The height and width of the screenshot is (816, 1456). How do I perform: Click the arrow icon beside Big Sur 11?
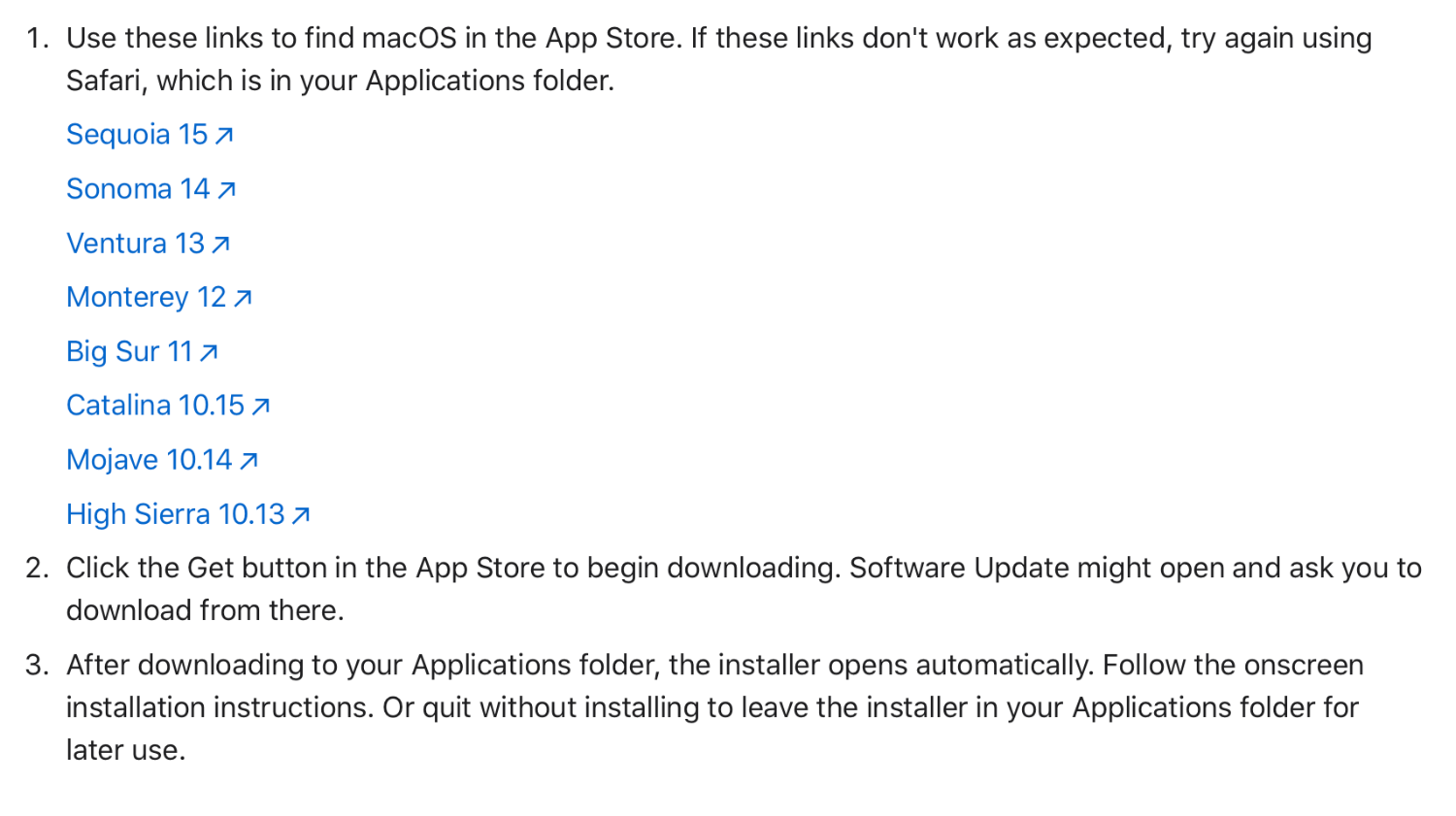pyautogui.click(x=209, y=353)
